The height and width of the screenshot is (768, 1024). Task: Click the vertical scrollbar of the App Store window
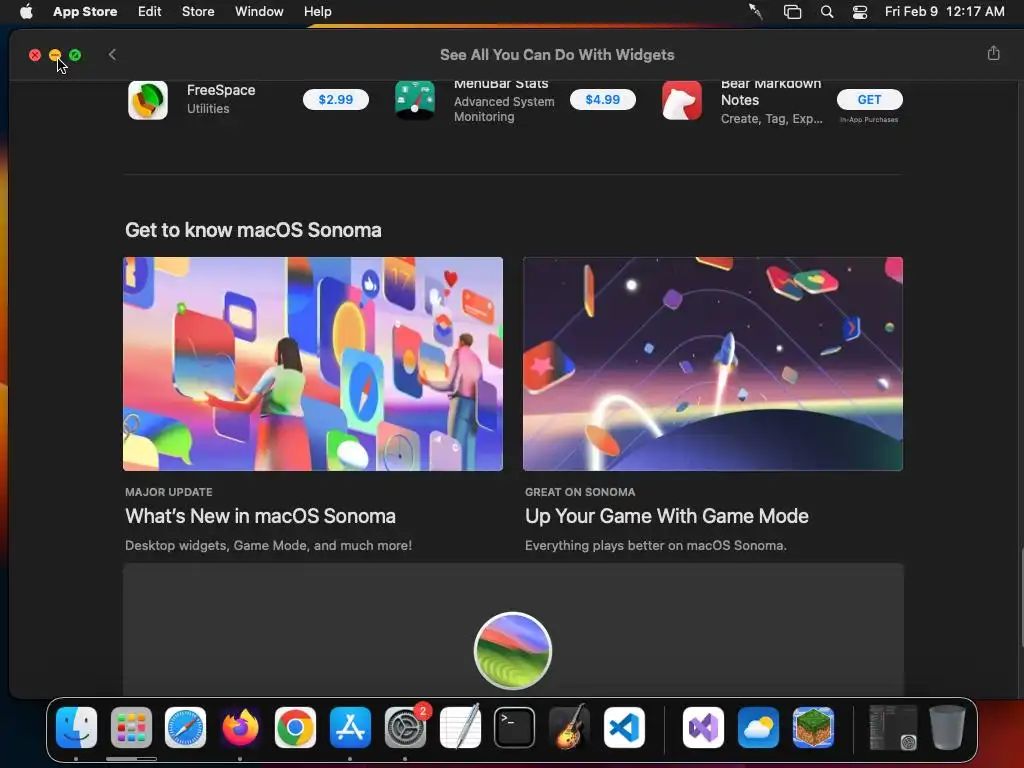click(1021, 598)
